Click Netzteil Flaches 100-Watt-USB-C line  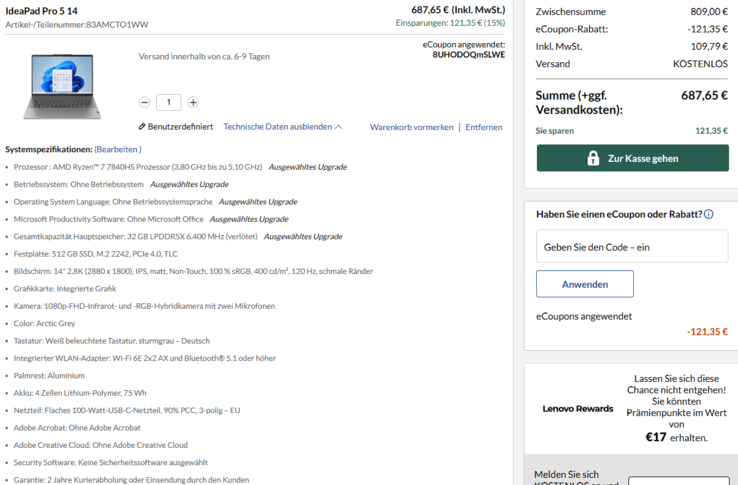pos(127,410)
